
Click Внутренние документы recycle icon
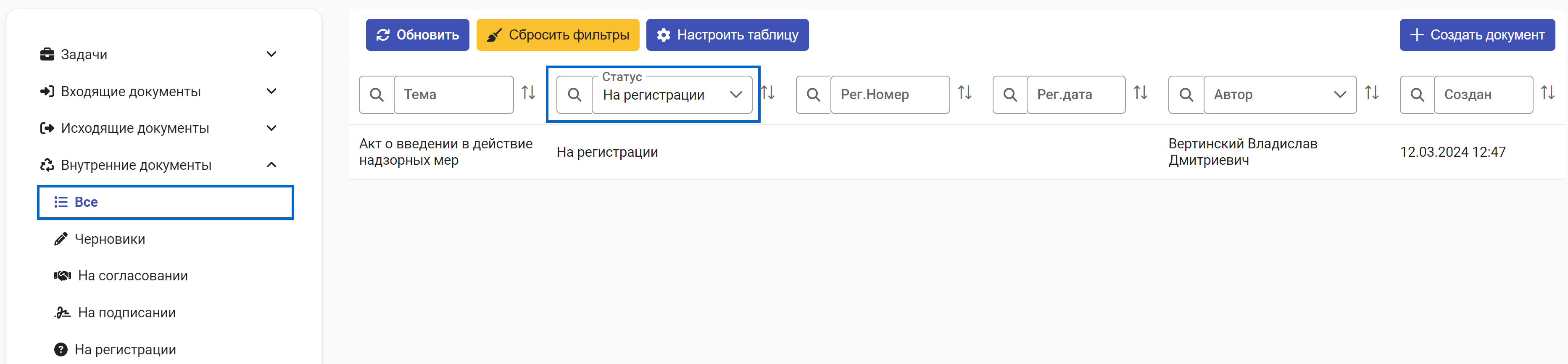(47, 165)
